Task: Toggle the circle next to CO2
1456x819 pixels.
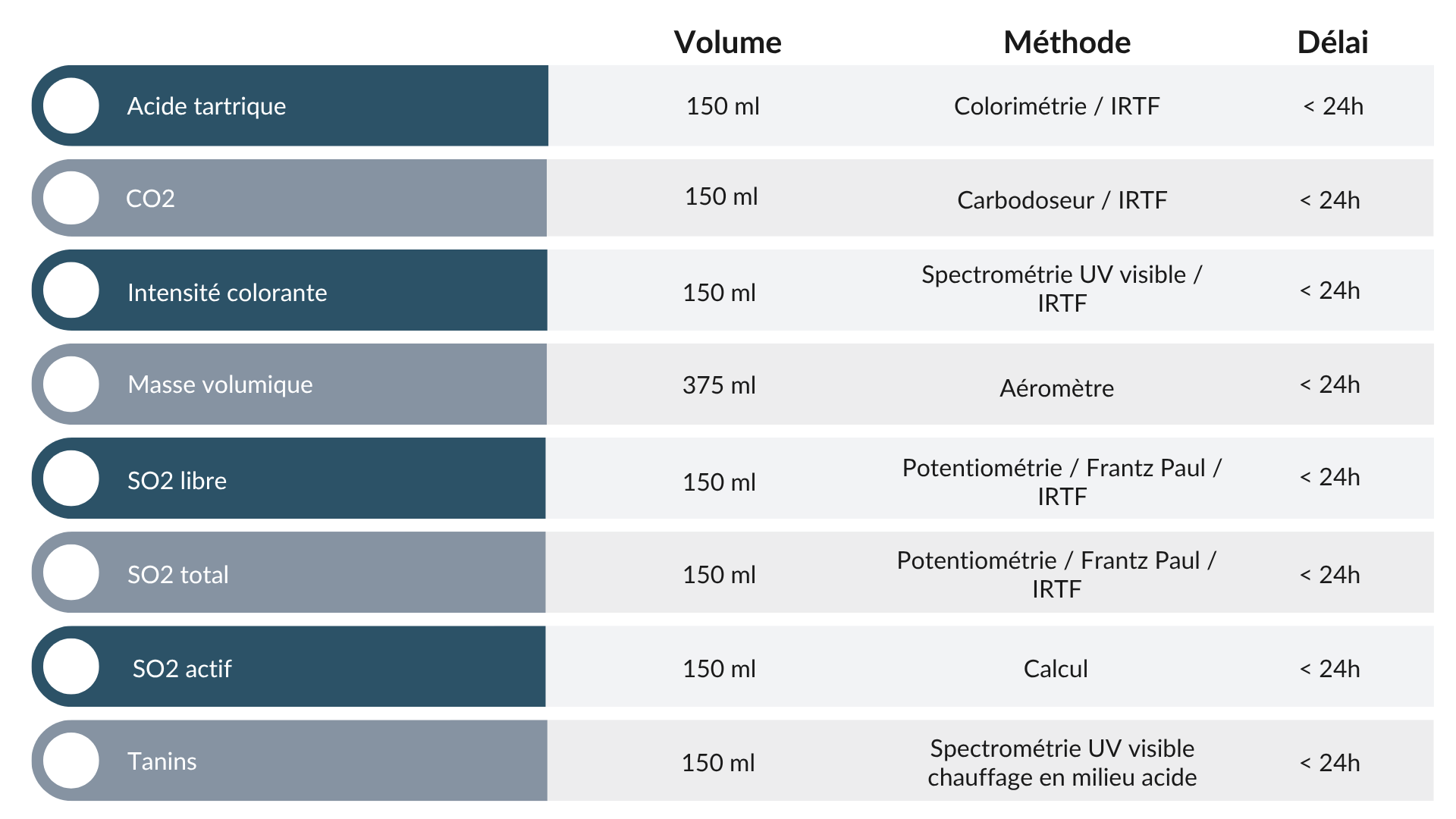Action: point(71,198)
